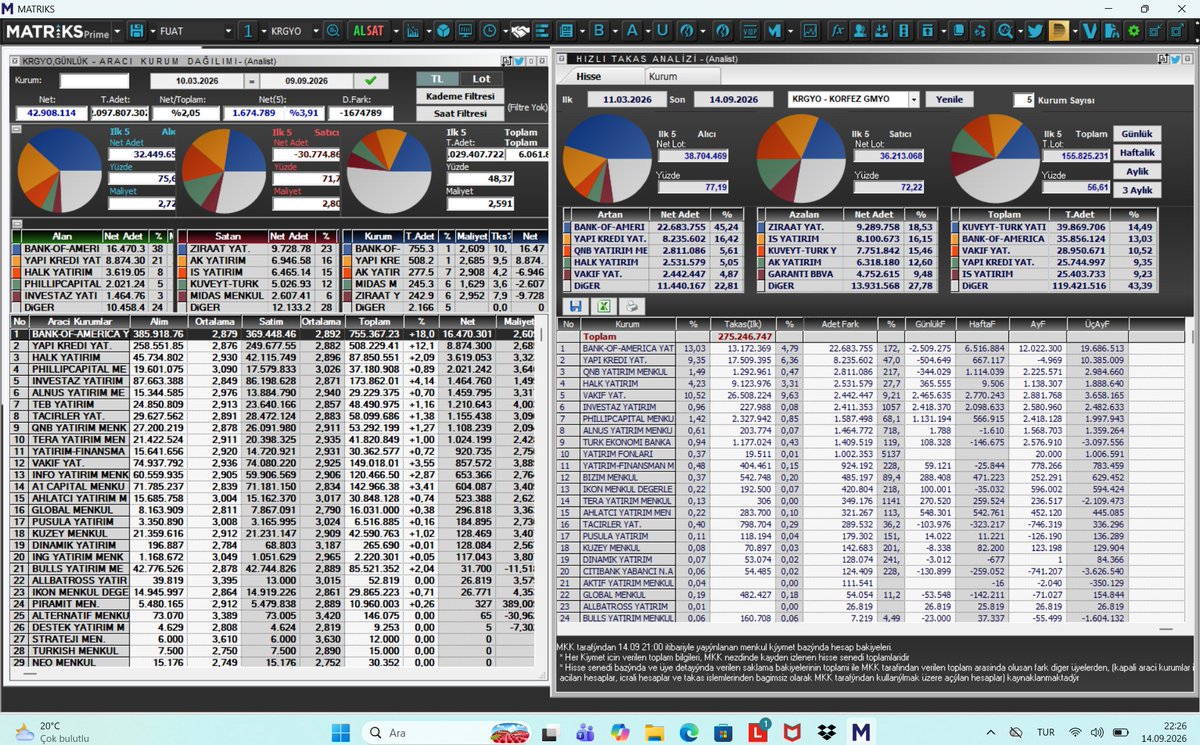Click the save workspace floppy icon in top toolbar
The height and width of the screenshot is (745, 1200).
(136, 31)
